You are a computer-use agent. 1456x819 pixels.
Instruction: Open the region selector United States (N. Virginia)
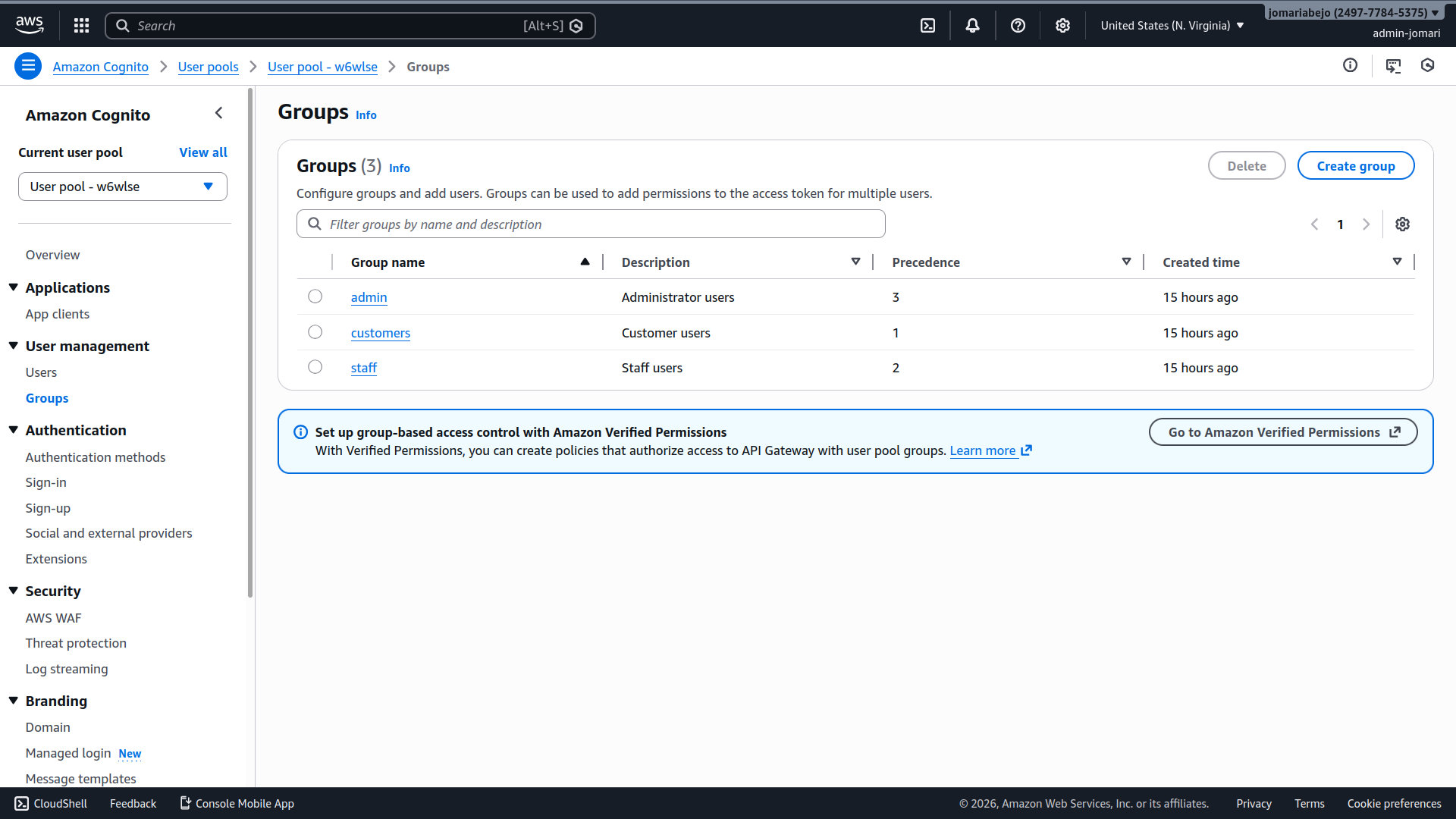pos(1172,26)
